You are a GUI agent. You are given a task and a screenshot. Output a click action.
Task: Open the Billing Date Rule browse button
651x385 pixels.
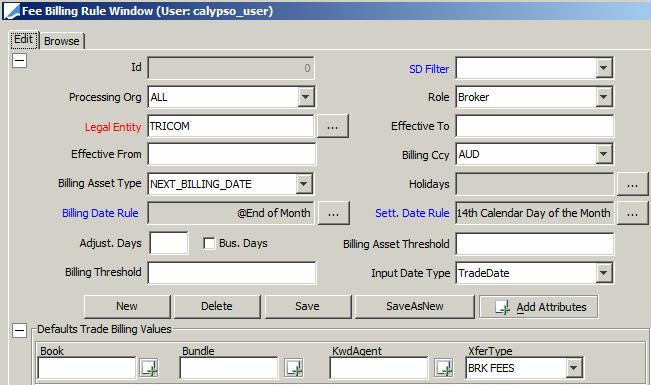coord(333,213)
